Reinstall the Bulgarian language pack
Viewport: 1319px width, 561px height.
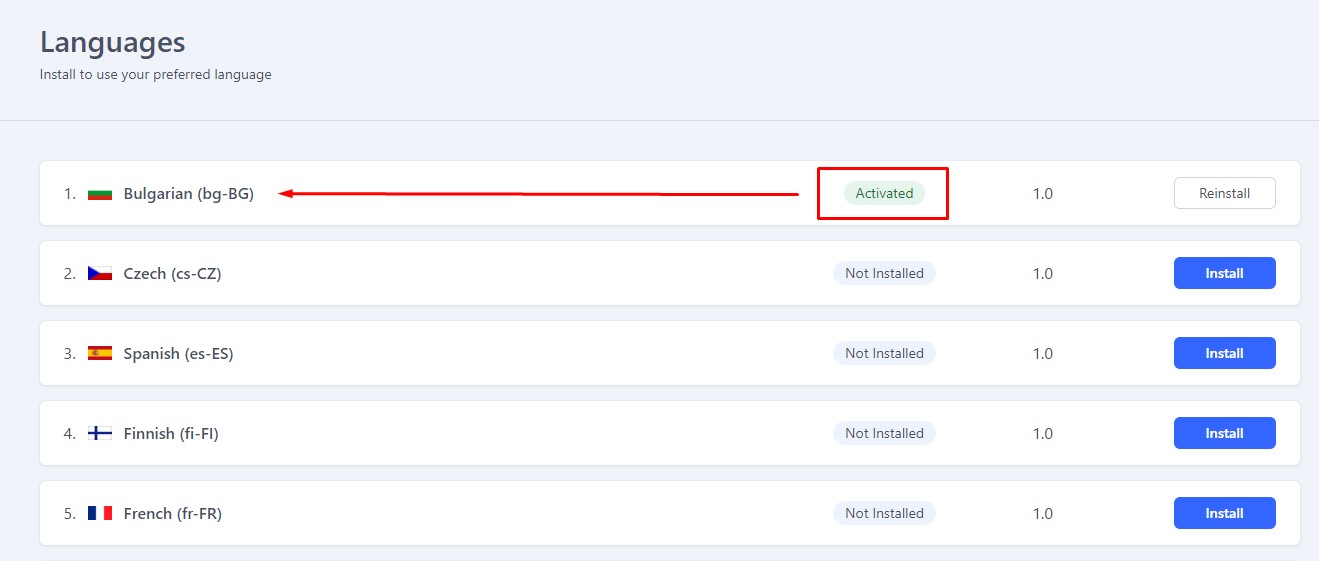(x=1224, y=193)
